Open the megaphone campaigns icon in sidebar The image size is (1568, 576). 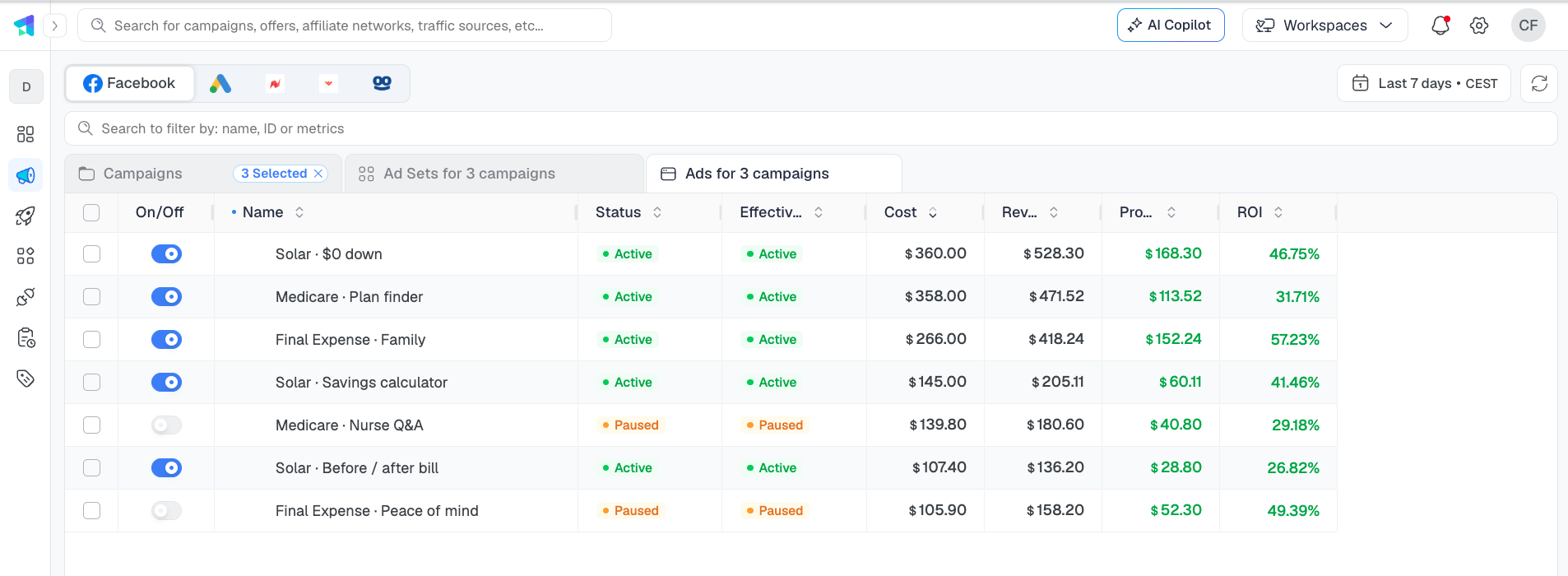[26, 175]
